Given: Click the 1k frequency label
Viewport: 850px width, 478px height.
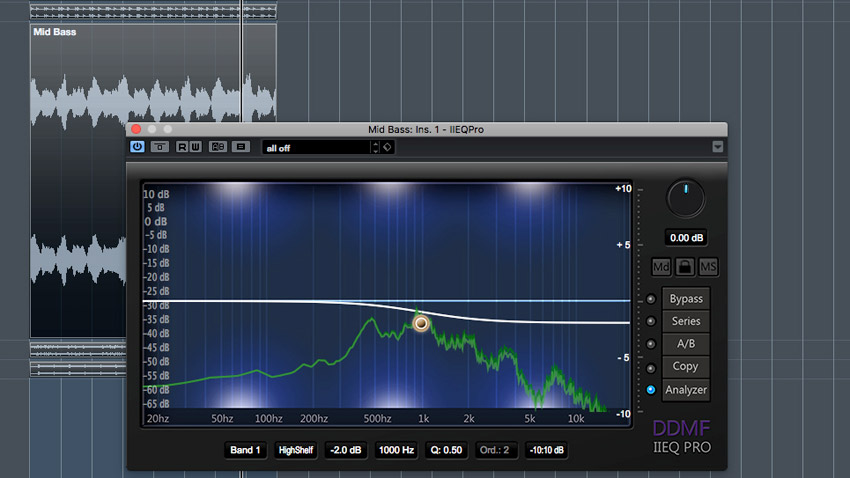Looking at the screenshot, I should (423, 418).
